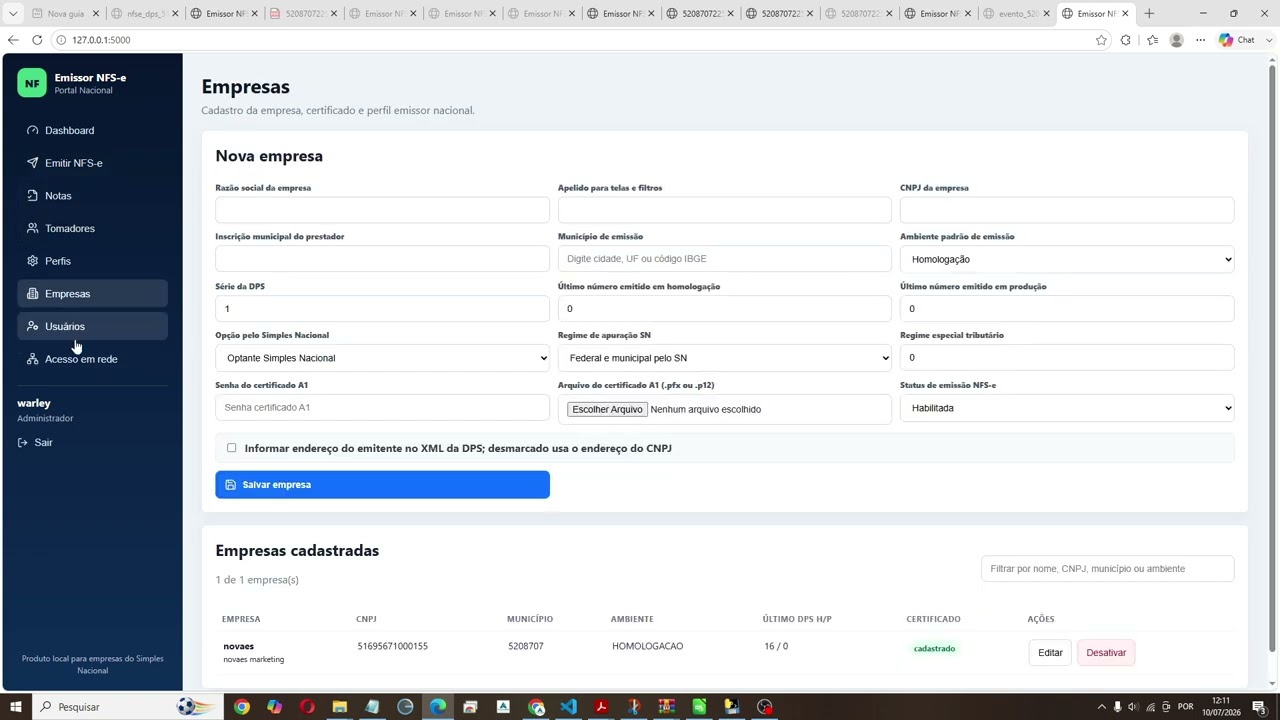This screenshot has height=720, width=1280.
Task: Open Opção pelo Simples Nacional dropdown
Action: click(382, 358)
